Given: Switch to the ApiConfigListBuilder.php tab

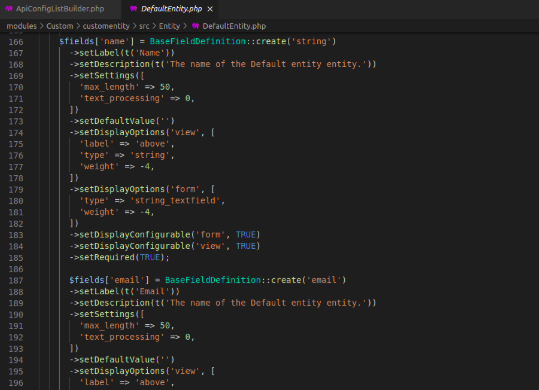Looking at the screenshot, I should pyautogui.click(x=60, y=9).
